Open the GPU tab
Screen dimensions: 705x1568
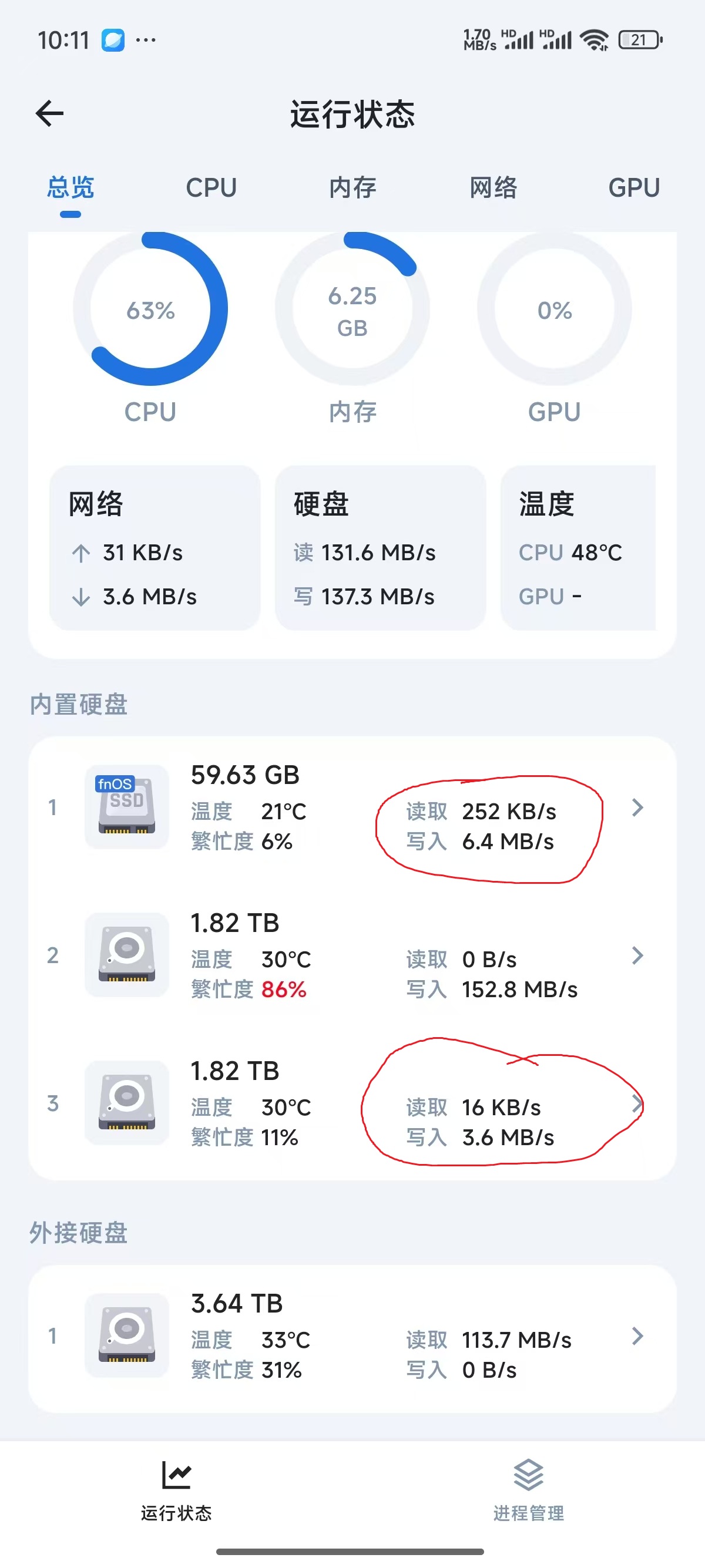tap(634, 187)
